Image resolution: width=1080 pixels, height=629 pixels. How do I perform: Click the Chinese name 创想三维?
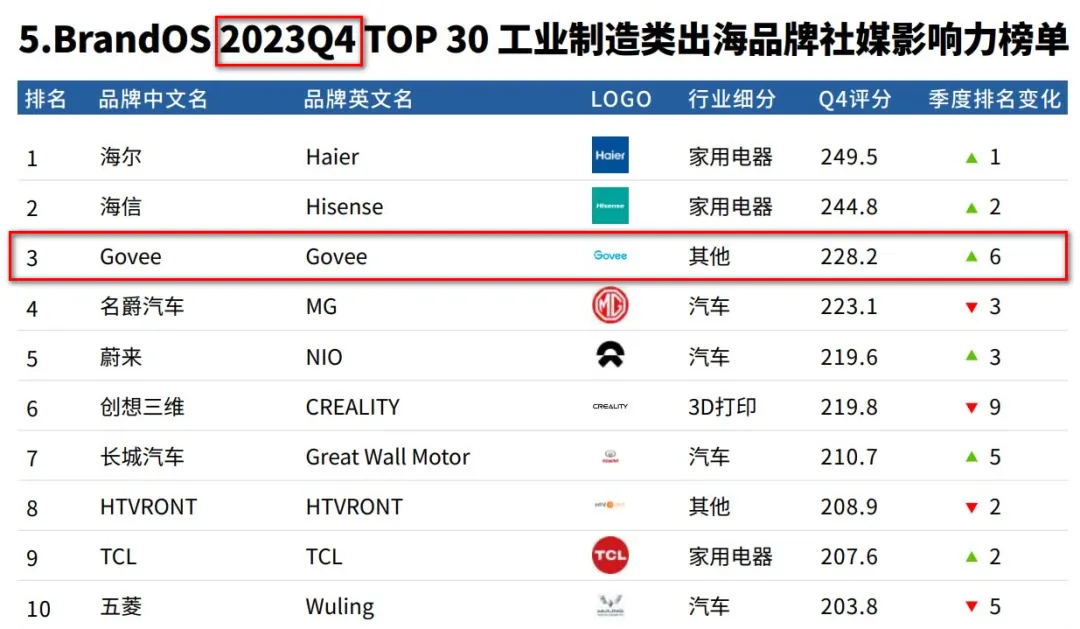click(x=142, y=406)
